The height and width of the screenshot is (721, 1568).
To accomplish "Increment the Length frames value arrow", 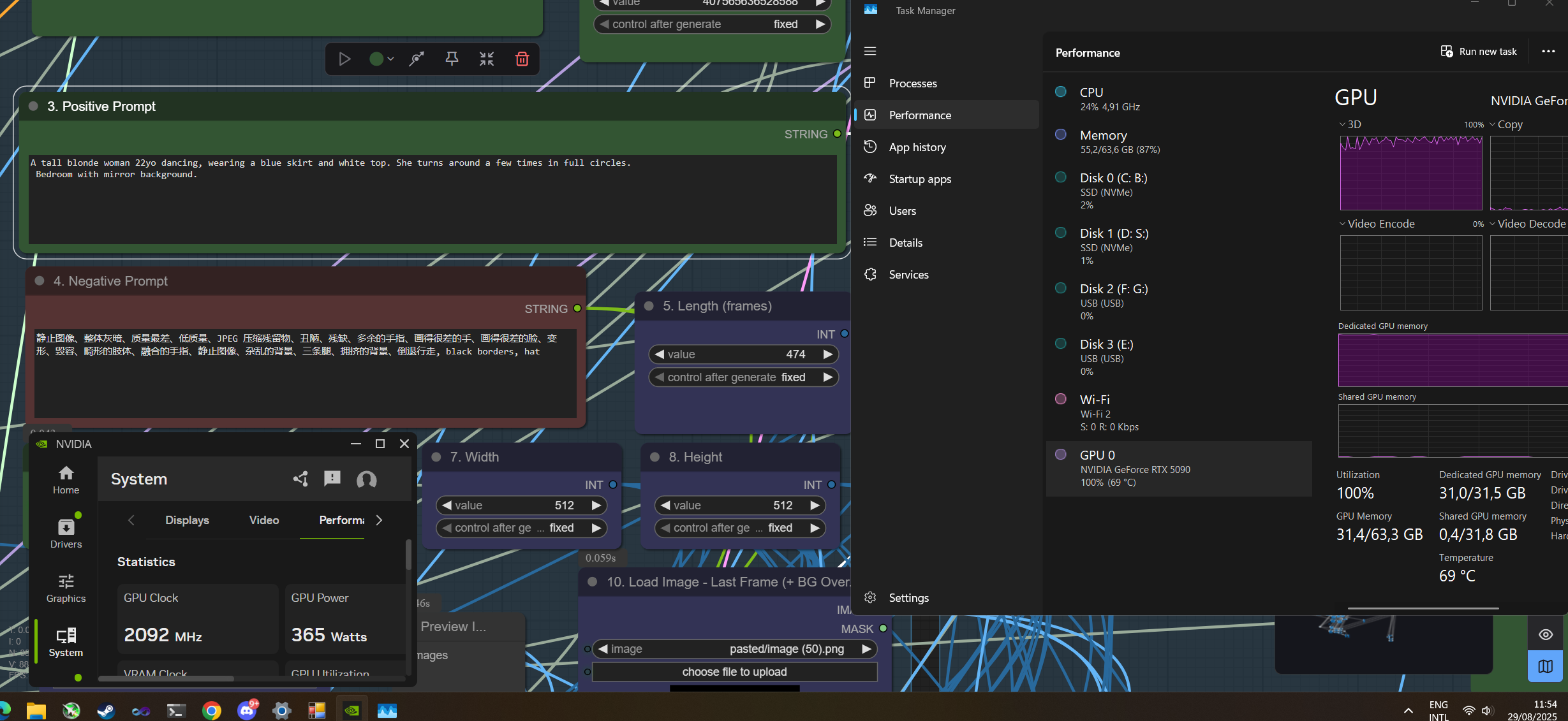I will point(827,354).
